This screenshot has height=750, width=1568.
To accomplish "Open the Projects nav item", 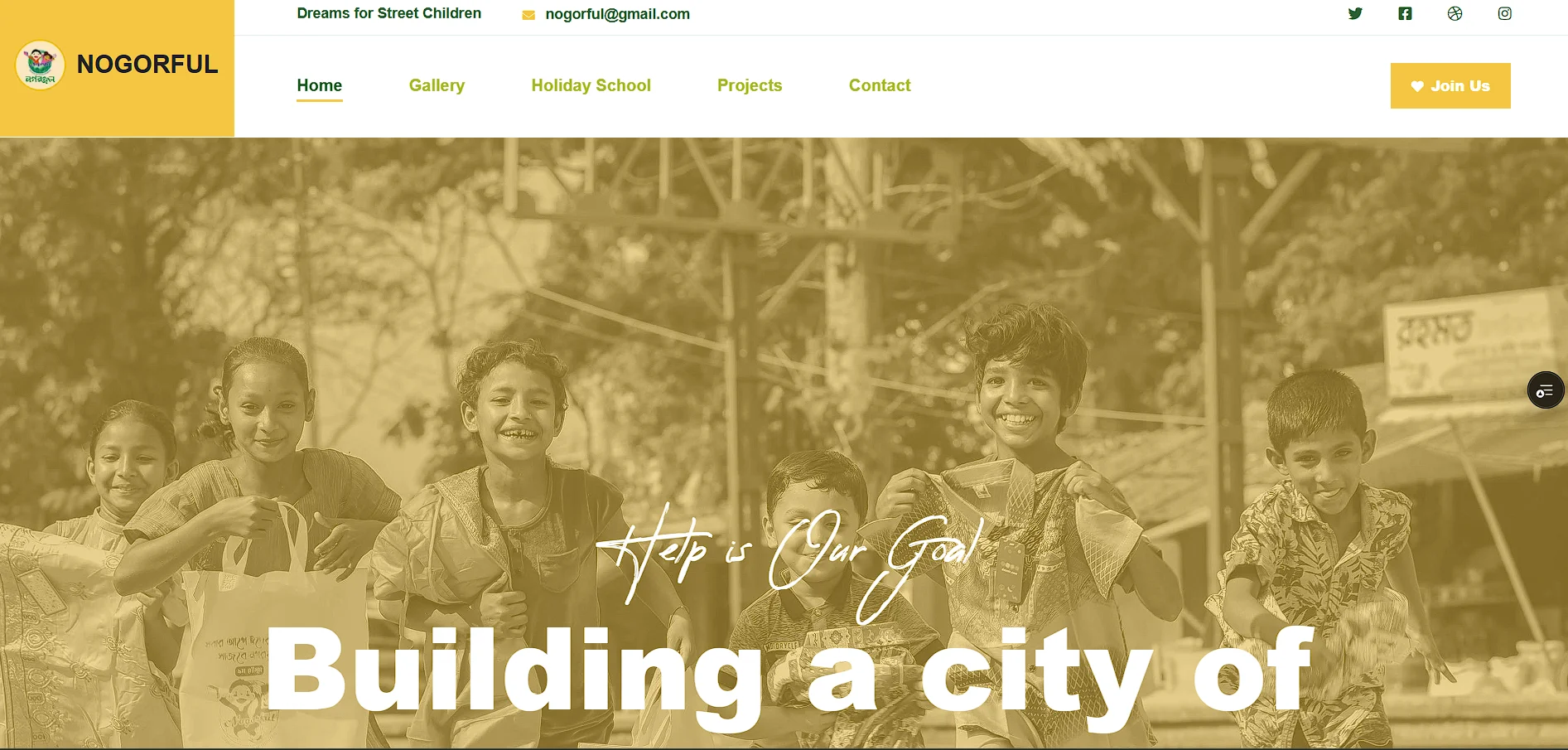I will [x=750, y=85].
